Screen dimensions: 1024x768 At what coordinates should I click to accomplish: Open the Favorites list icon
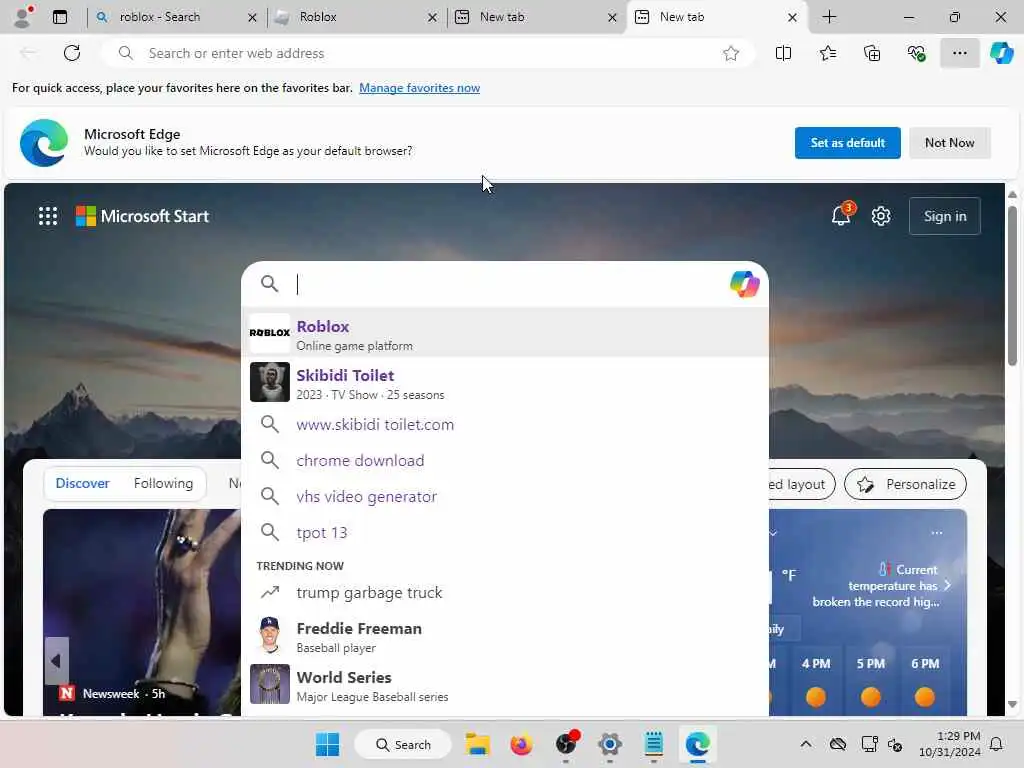click(827, 53)
